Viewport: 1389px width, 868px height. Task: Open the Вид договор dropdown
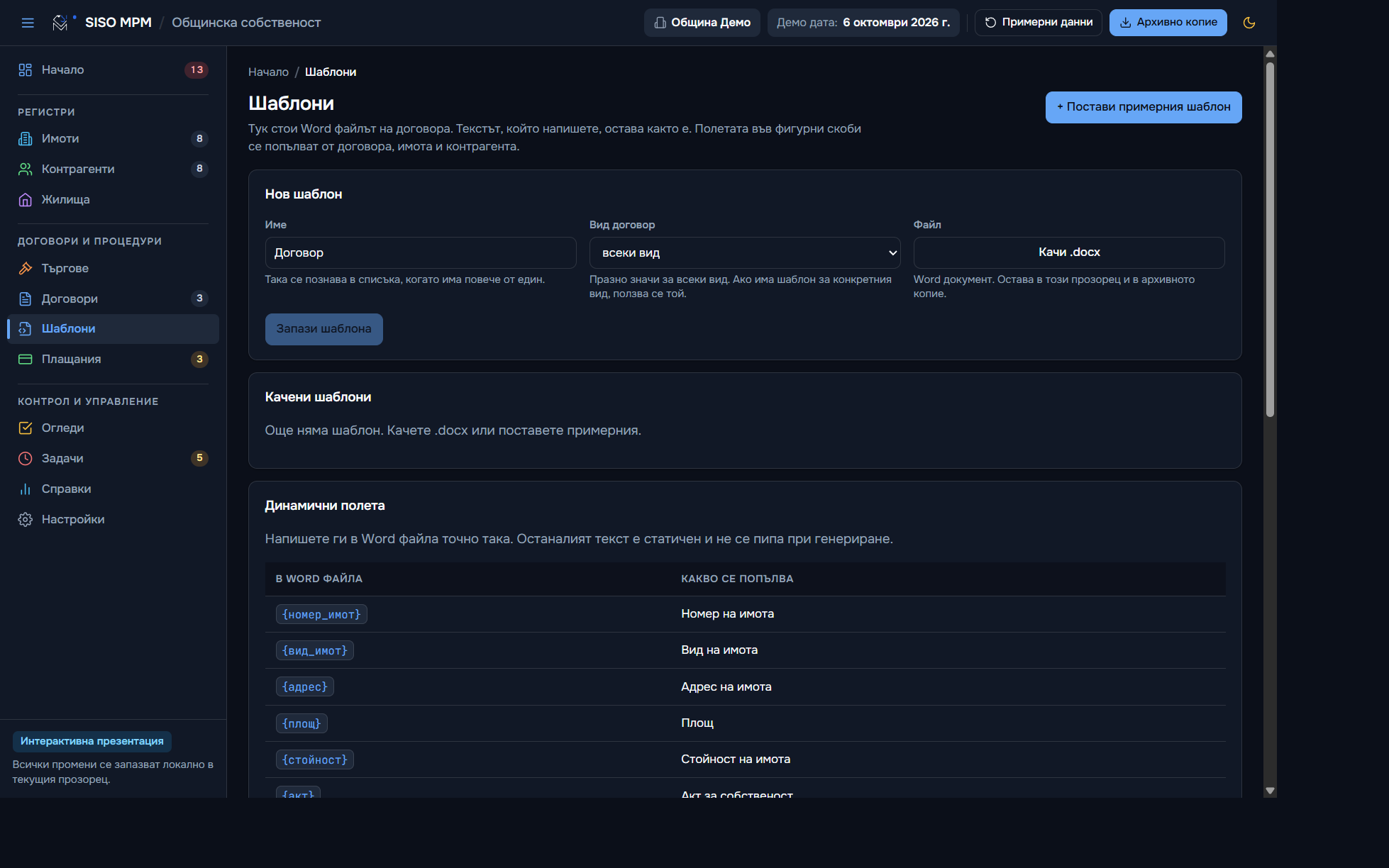pyautogui.click(x=744, y=252)
